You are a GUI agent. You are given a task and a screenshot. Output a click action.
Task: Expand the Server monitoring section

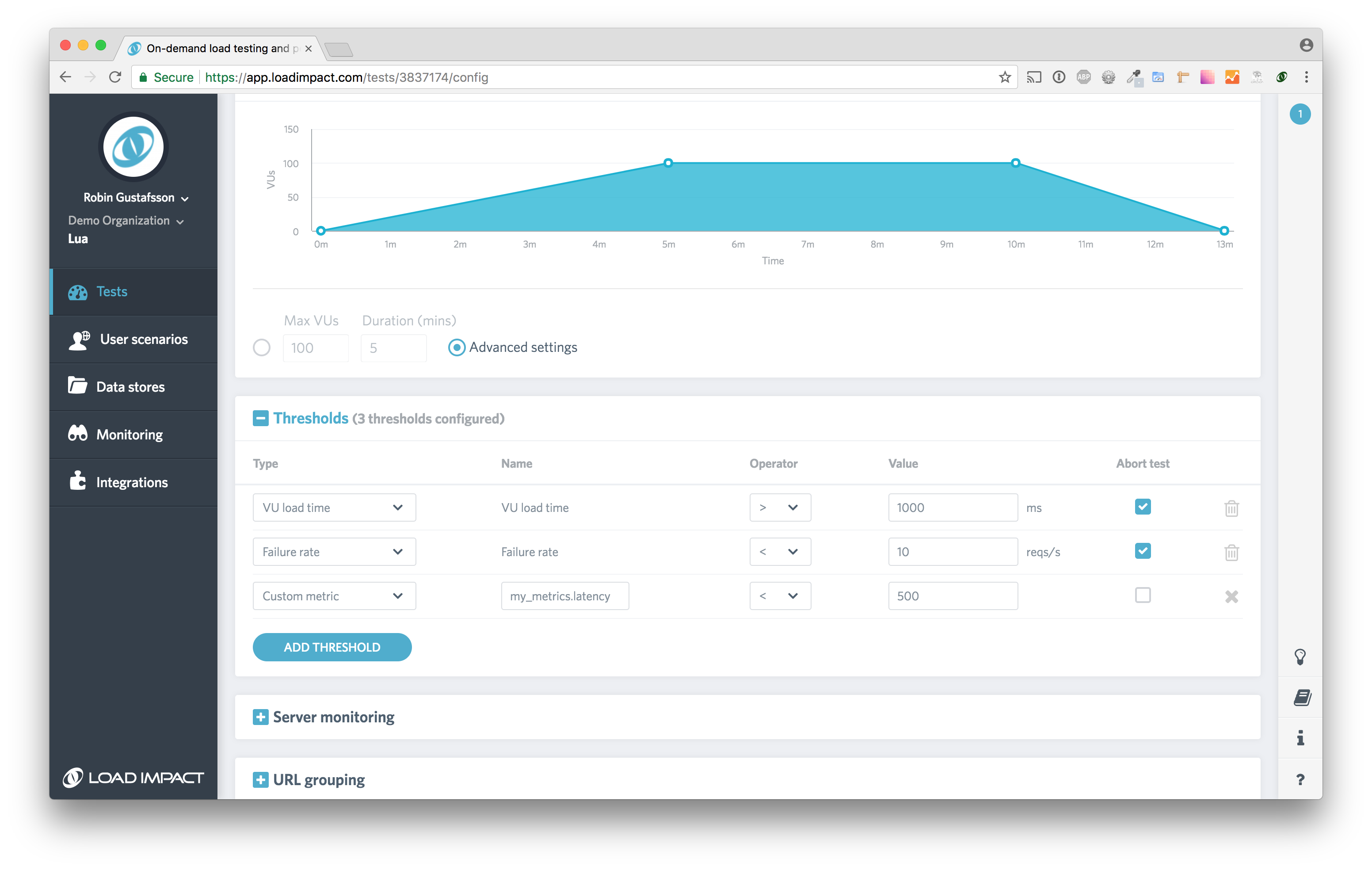pyautogui.click(x=262, y=717)
